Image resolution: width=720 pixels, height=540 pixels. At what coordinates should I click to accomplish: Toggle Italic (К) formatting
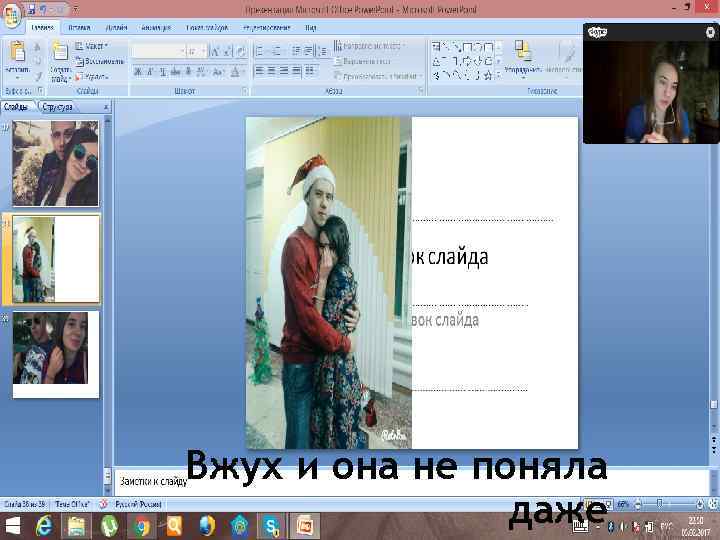click(150, 71)
